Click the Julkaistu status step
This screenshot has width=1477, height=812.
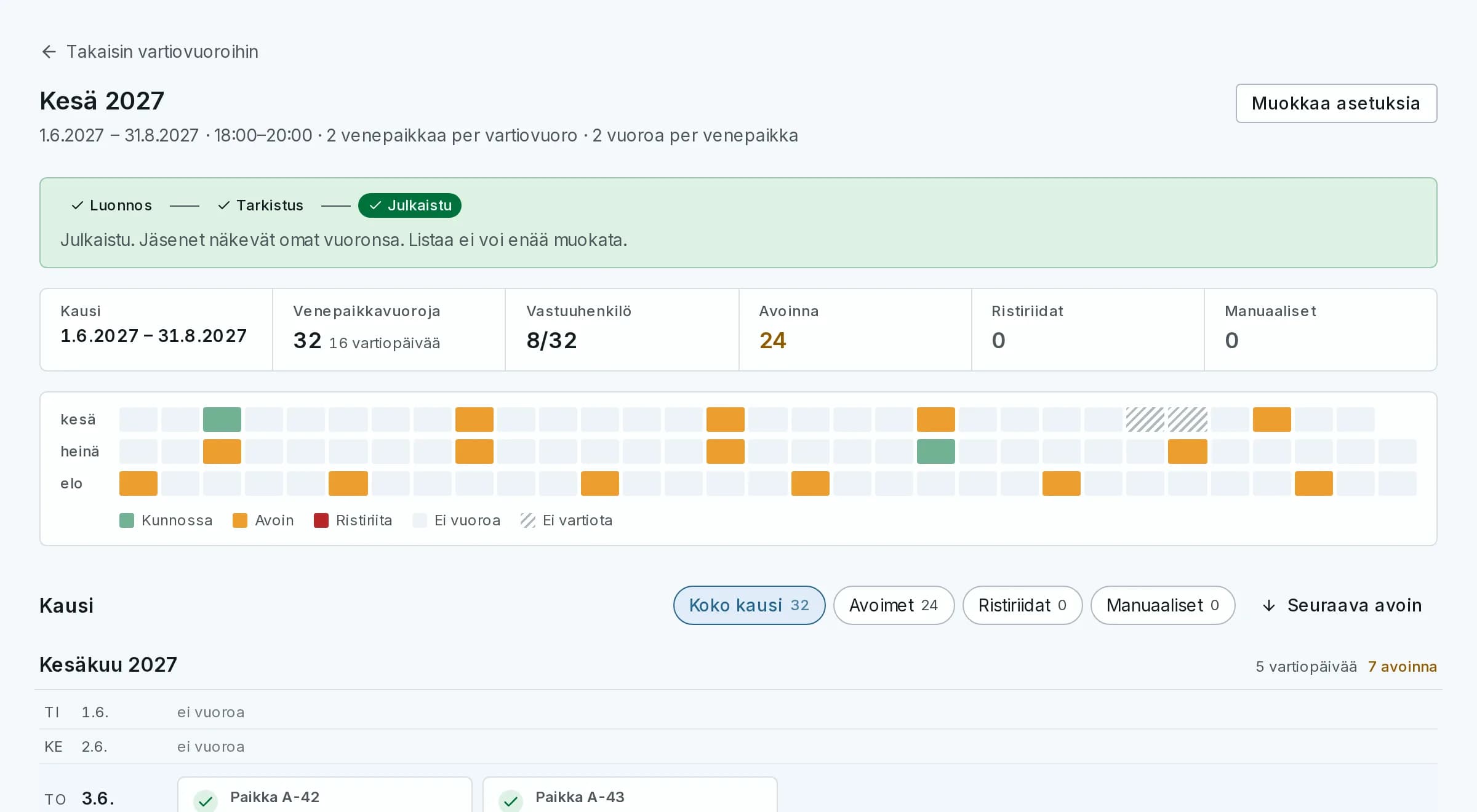click(410, 205)
